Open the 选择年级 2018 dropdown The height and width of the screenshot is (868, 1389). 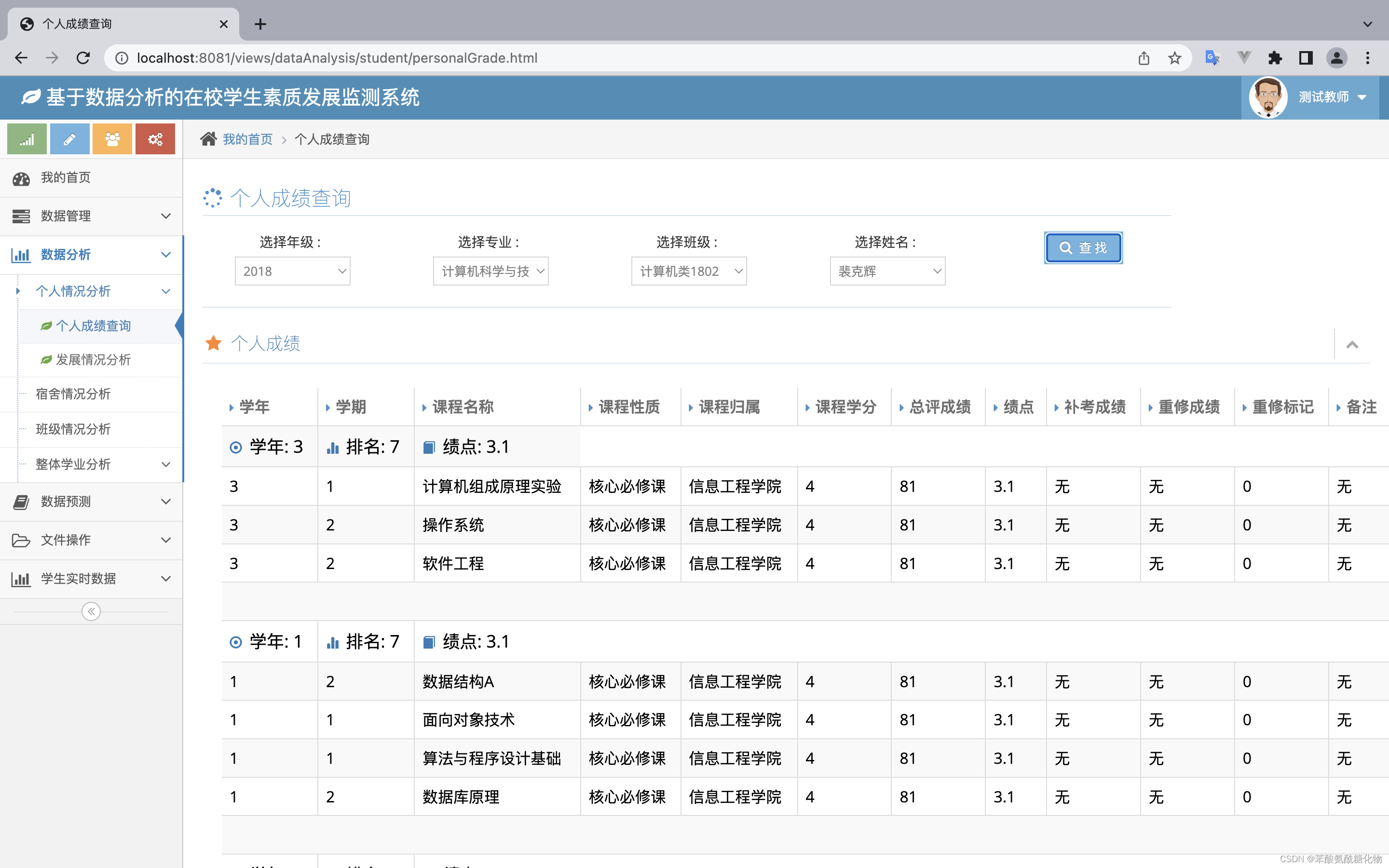(x=292, y=271)
